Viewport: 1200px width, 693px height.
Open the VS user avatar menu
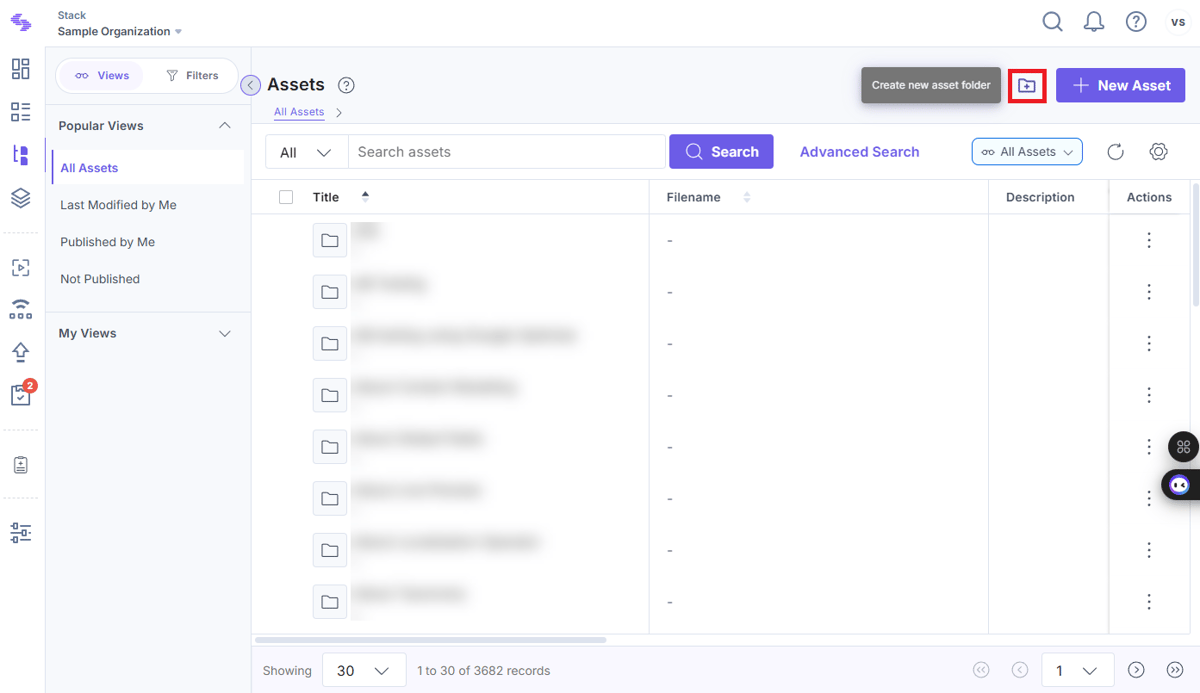[x=1178, y=22]
